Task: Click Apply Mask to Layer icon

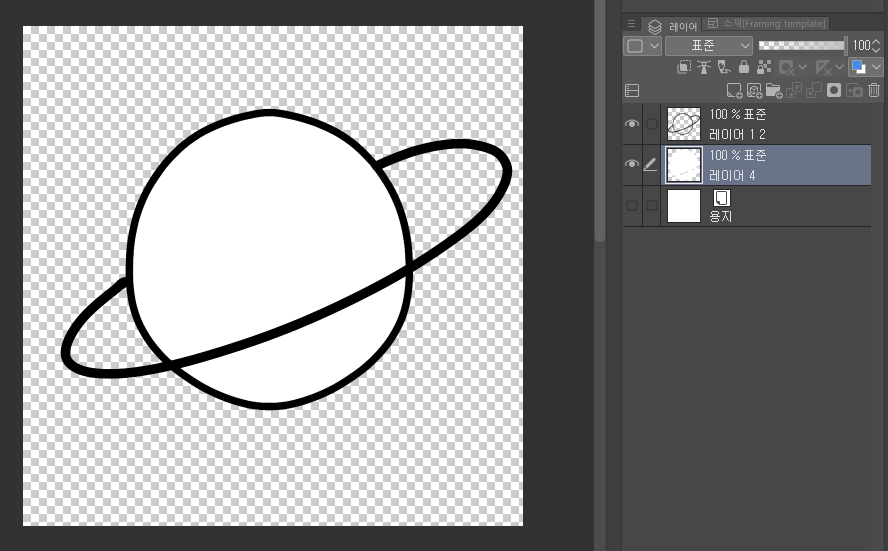Action: click(x=854, y=91)
